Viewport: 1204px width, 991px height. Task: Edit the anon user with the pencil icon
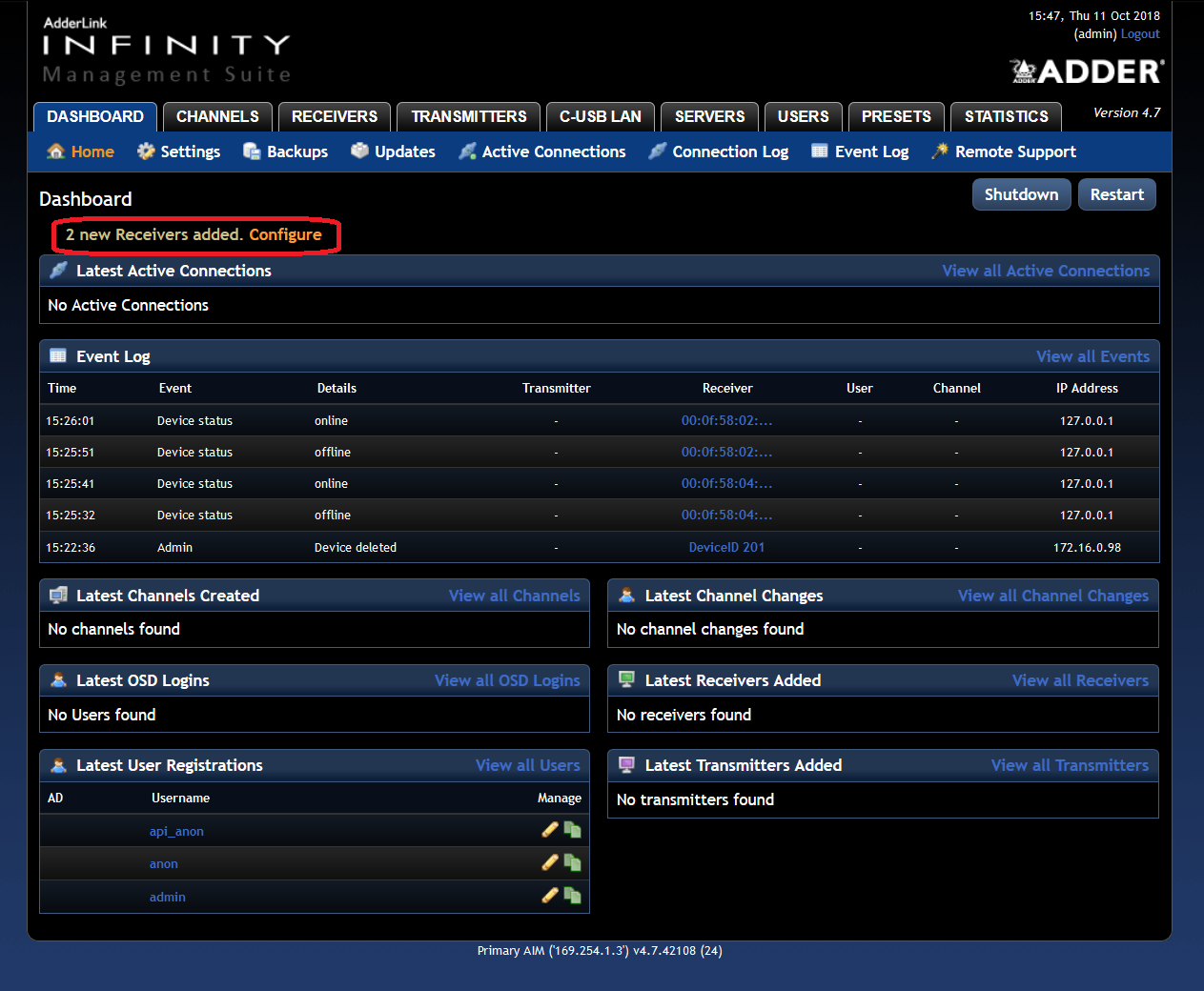coord(550,862)
